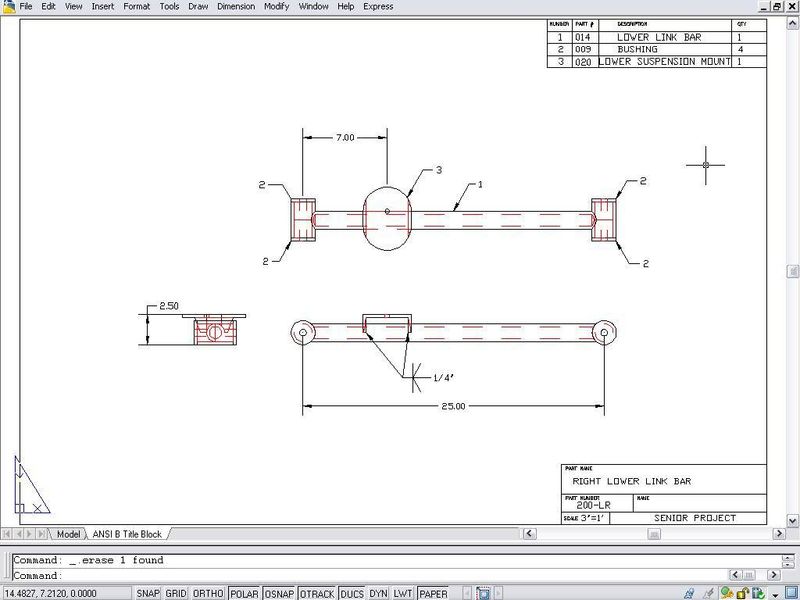
Task: Click the AutoCAD document icon left of File
Action: tap(7, 6)
